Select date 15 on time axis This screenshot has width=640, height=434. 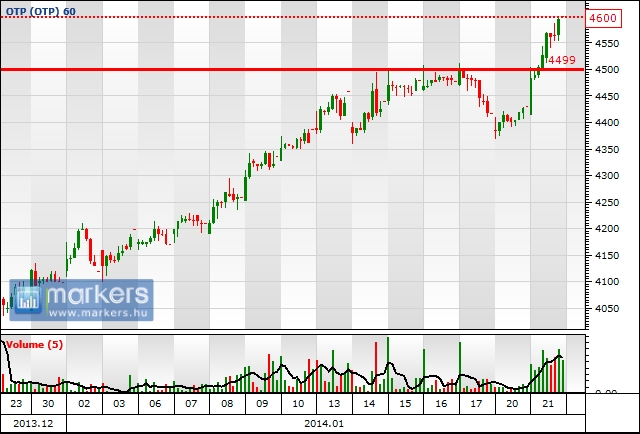point(405,404)
